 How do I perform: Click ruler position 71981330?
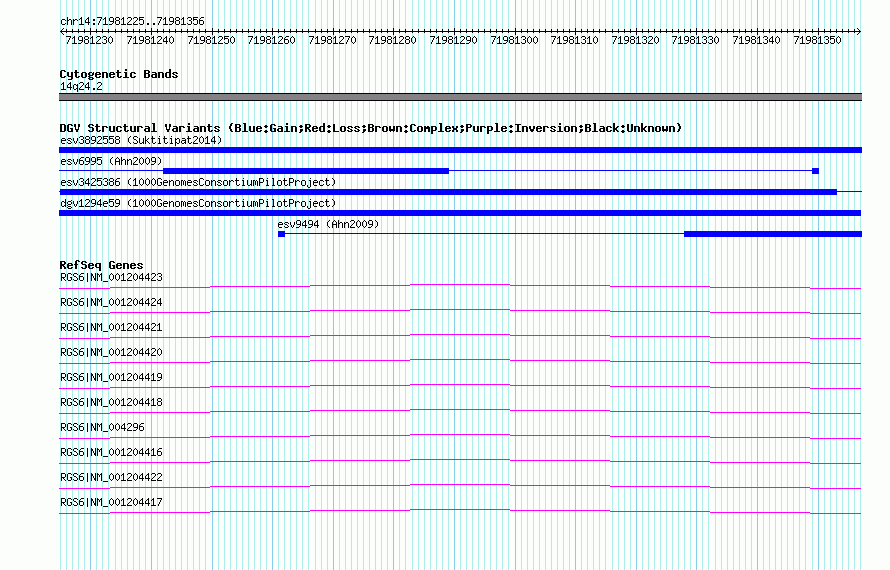695,40
